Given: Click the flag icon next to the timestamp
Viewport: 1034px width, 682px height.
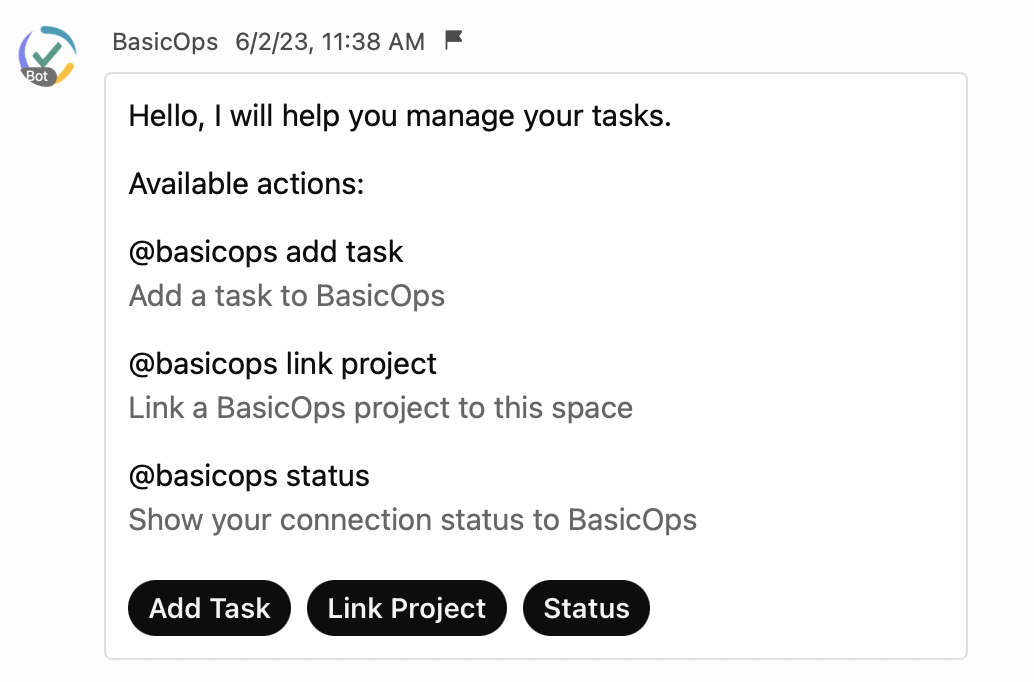Looking at the screenshot, I should coord(454,40).
